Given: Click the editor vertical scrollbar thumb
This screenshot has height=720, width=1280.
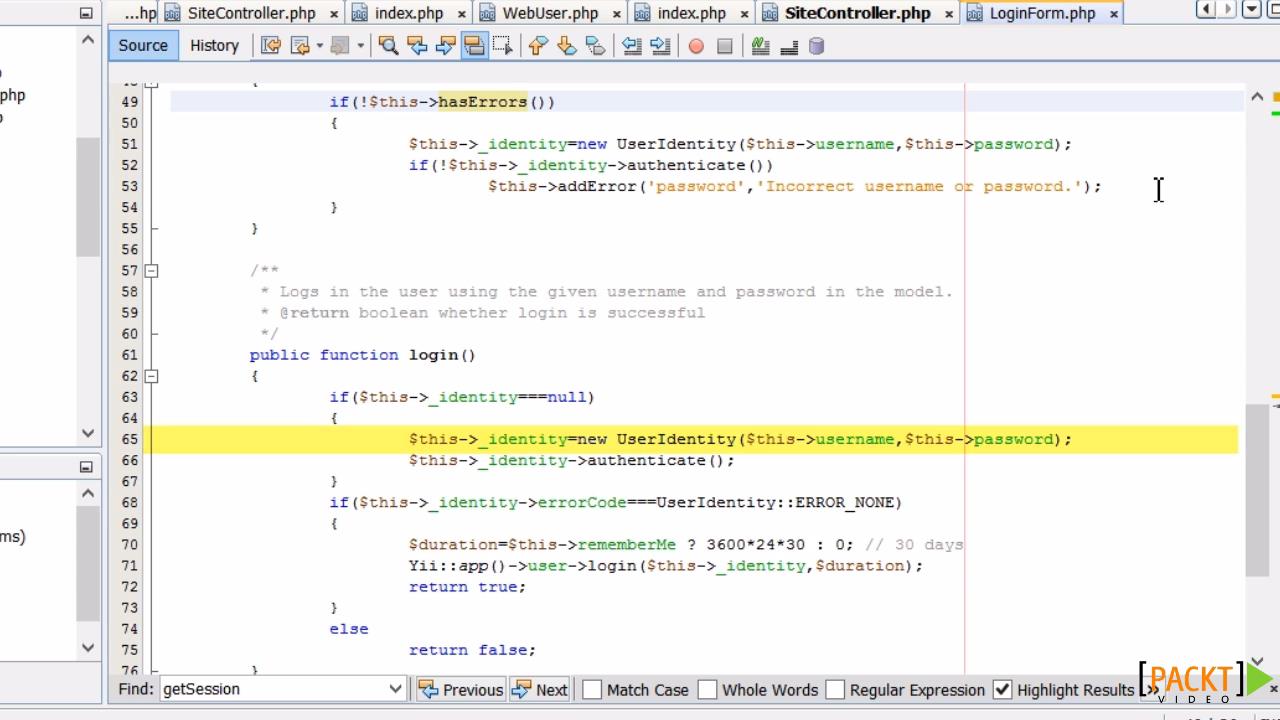Looking at the screenshot, I should click(x=1256, y=490).
